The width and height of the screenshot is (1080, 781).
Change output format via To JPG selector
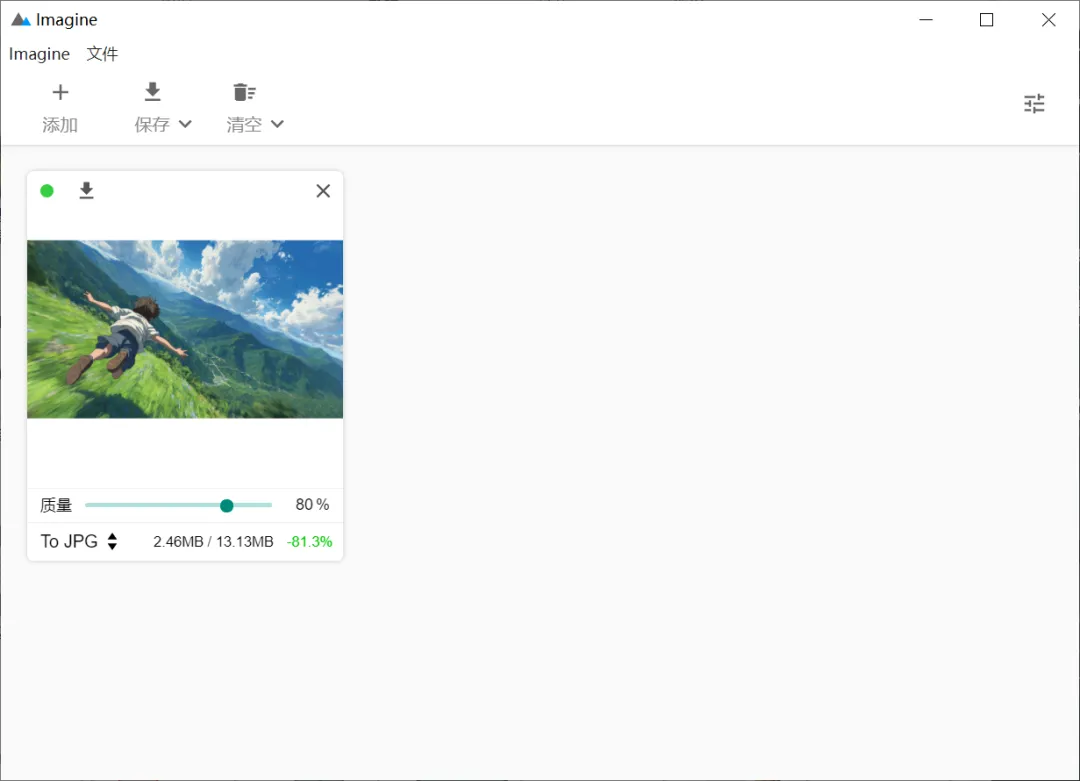tap(79, 541)
